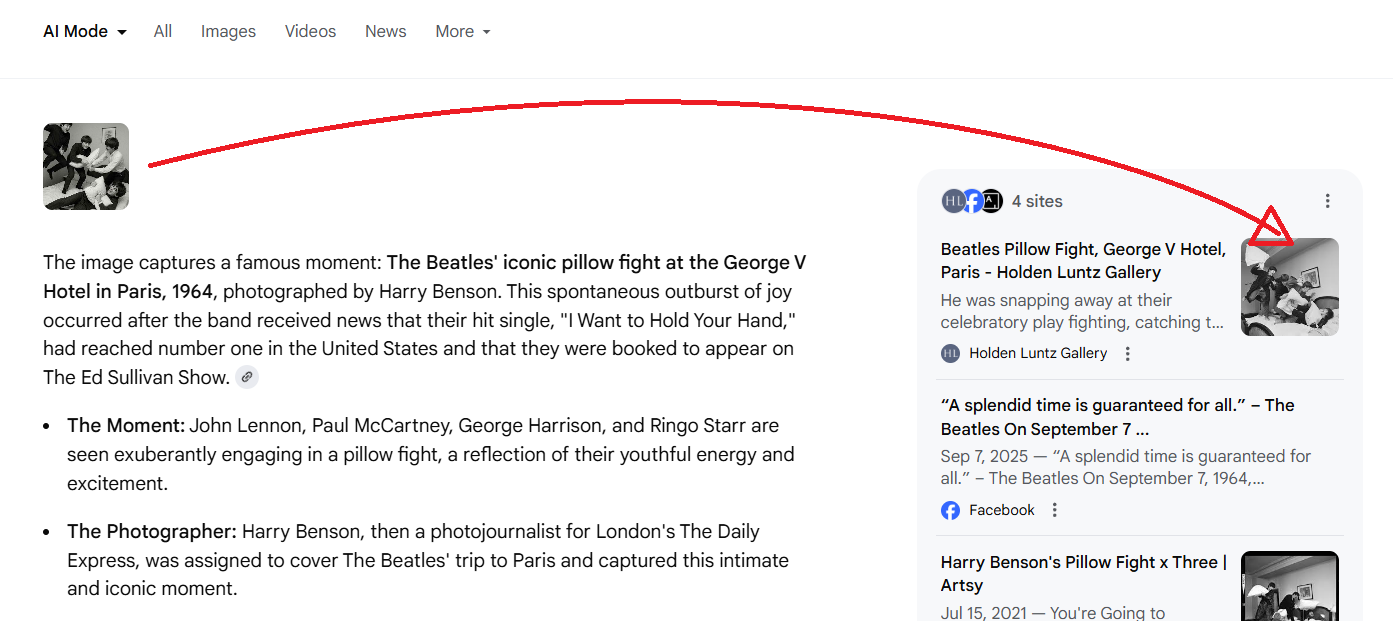The height and width of the screenshot is (621, 1393).
Task: Click 'The Photographer:' bullet heading
Action: [x=152, y=532]
